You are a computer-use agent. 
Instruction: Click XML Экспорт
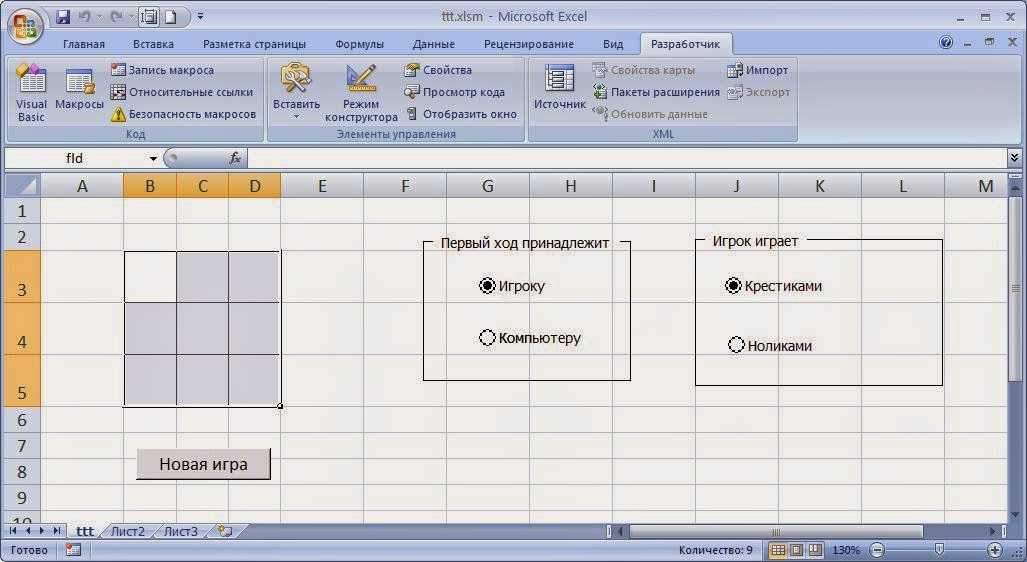click(x=759, y=92)
